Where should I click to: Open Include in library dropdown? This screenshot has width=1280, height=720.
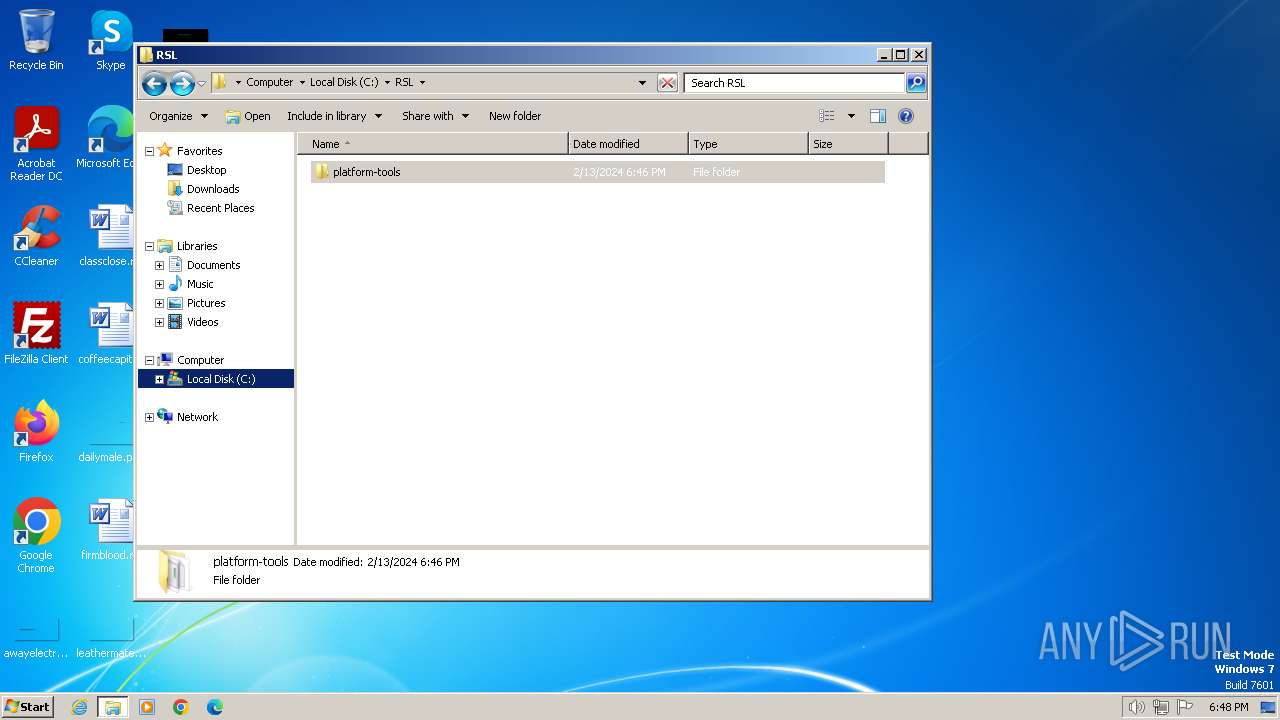pos(334,116)
